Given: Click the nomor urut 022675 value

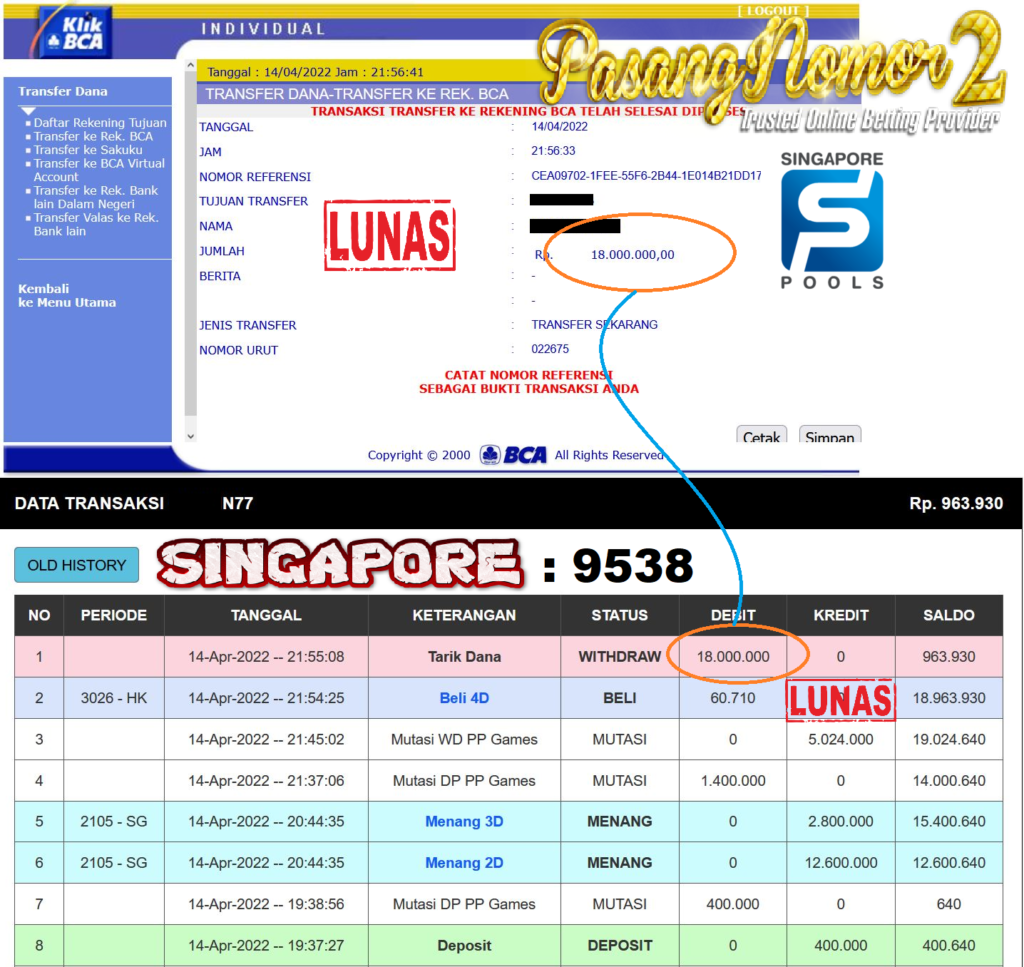Looking at the screenshot, I should [x=550, y=349].
